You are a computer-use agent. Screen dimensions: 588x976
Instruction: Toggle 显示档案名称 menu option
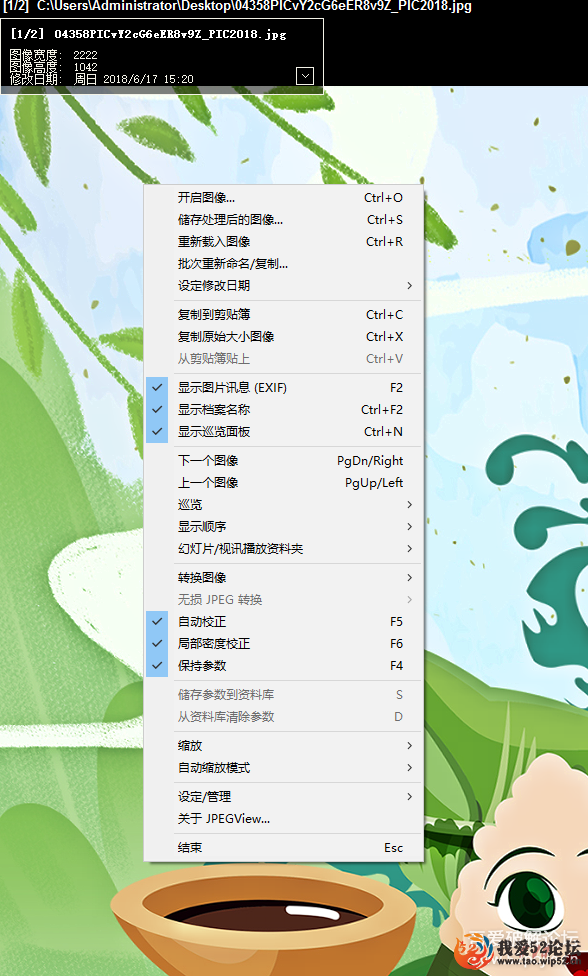[284, 410]
